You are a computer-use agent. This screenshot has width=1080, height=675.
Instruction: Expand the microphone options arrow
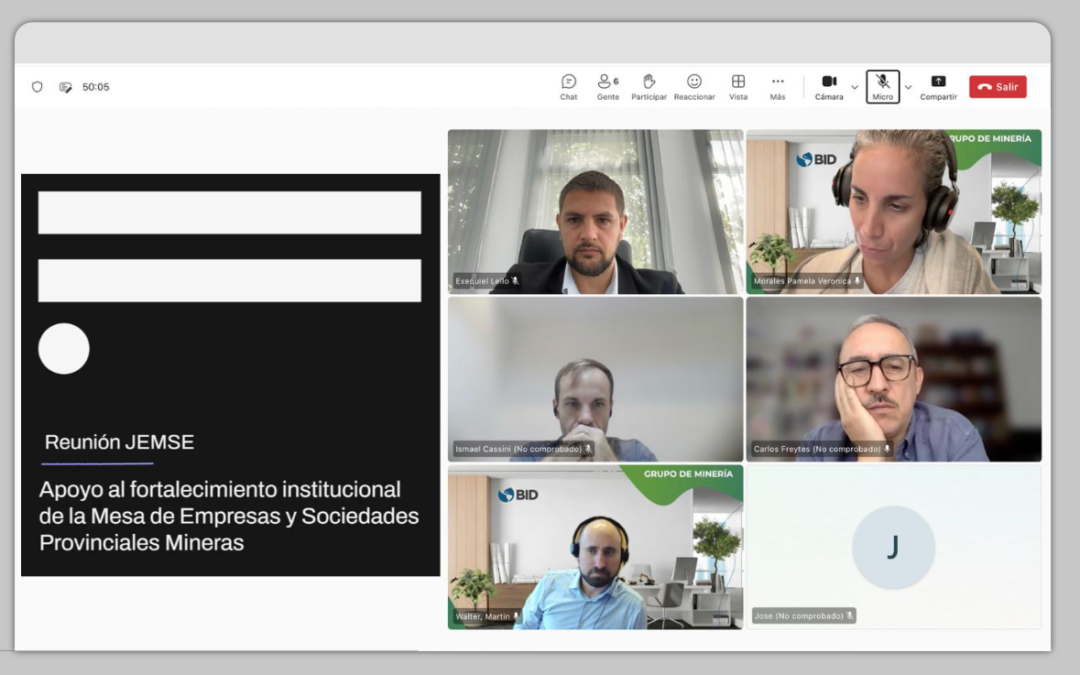(x=908, y=87)
